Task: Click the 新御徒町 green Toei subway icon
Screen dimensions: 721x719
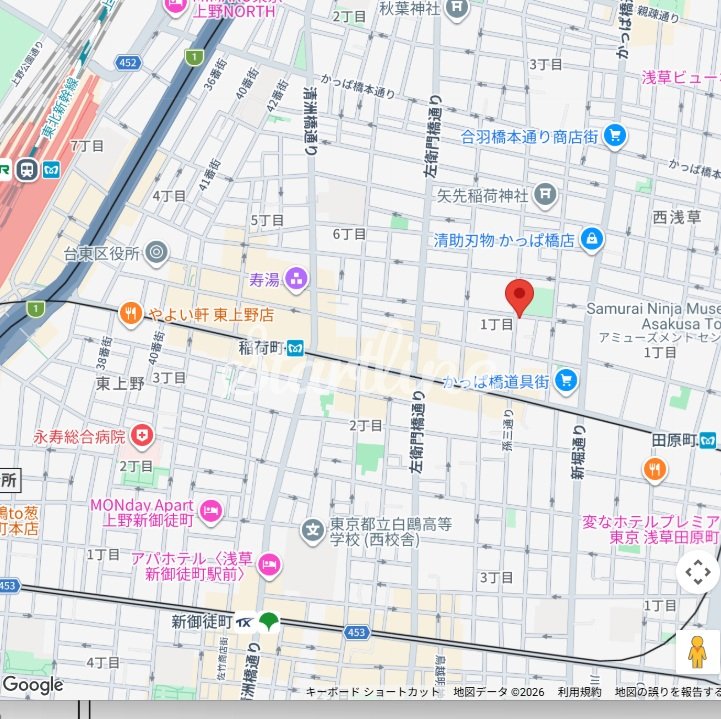Action: pyautogui.click(x=269, y=621)
